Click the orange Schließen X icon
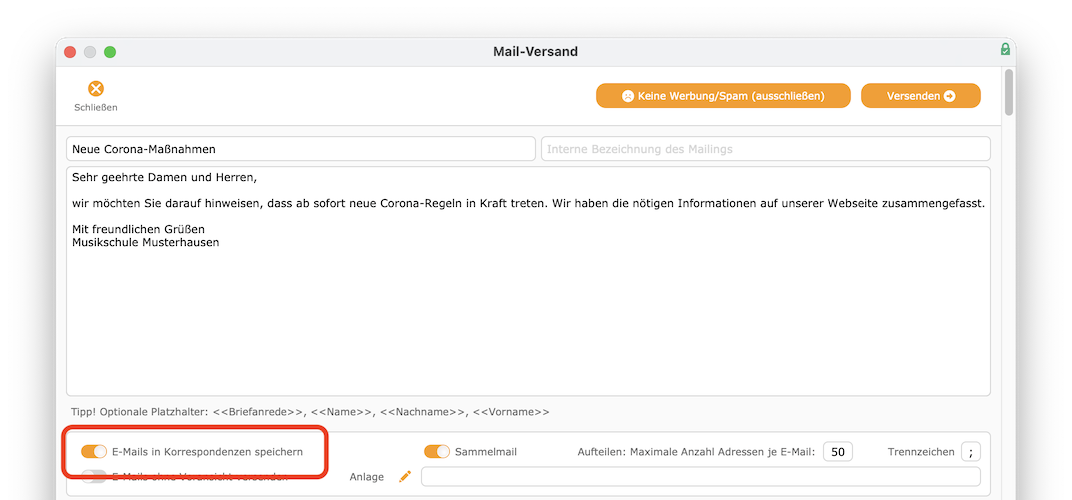The image size is (1072, 500). click(96, 89)
